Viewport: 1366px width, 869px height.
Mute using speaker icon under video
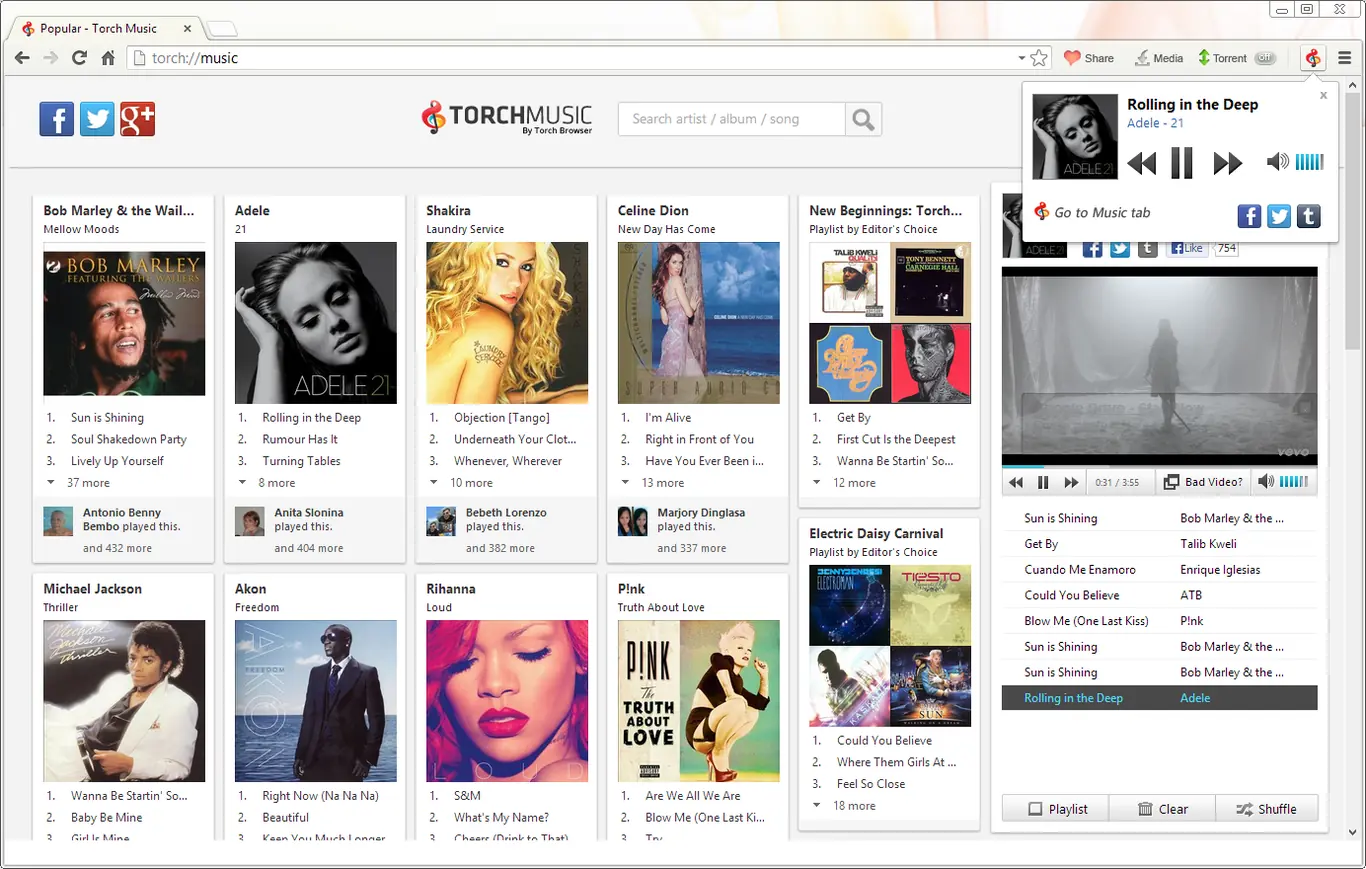coord(1266,482)
